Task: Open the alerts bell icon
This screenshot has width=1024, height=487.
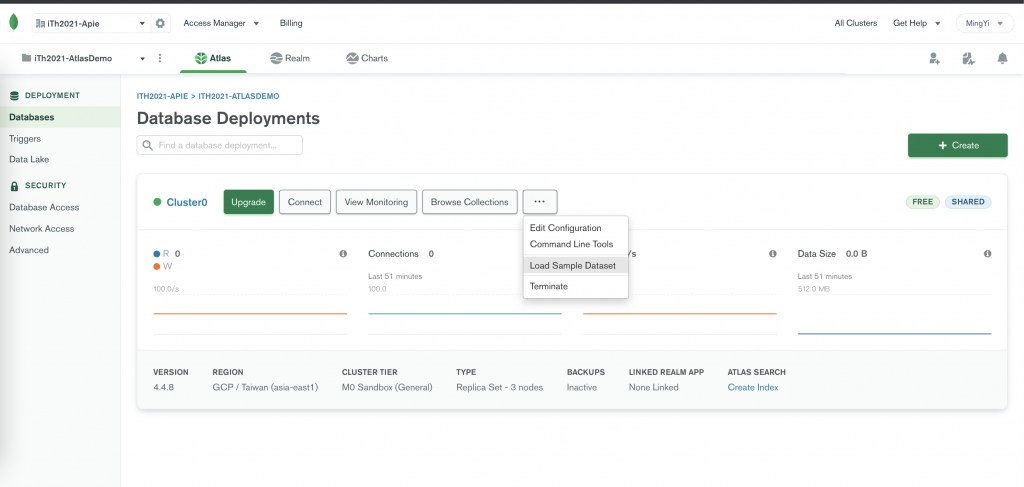Action: [1002, 58]
